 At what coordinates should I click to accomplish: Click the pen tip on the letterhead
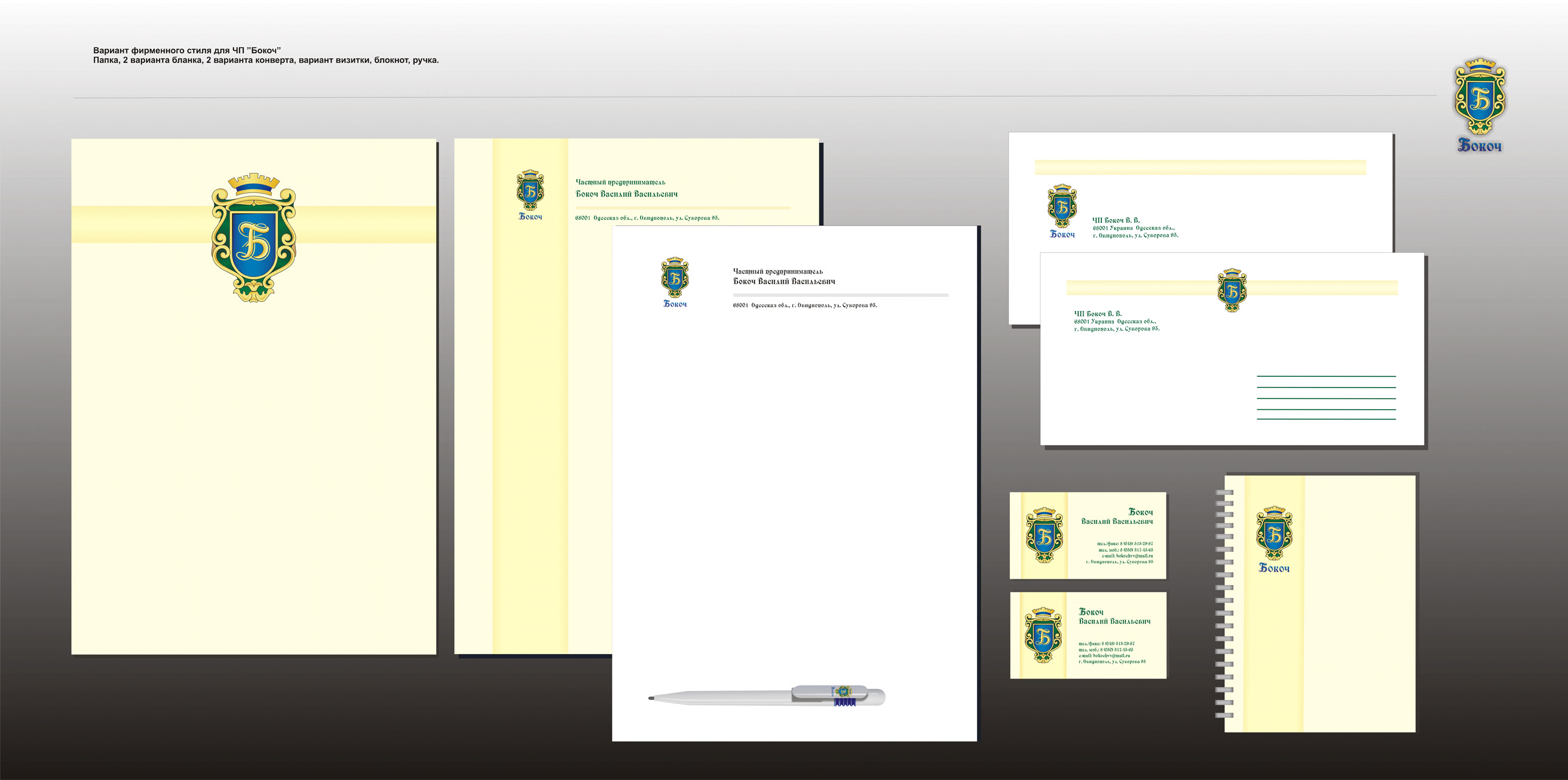click(652, 698)
